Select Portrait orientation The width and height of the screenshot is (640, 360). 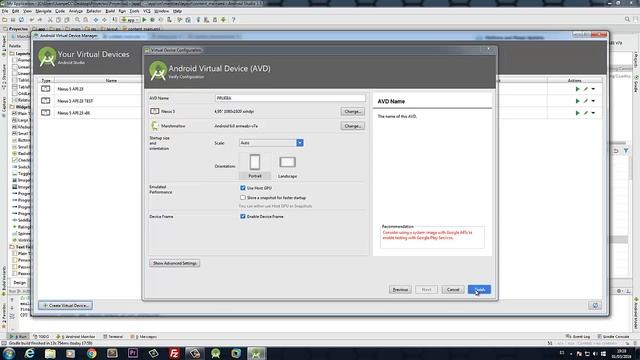click(255, 166)
